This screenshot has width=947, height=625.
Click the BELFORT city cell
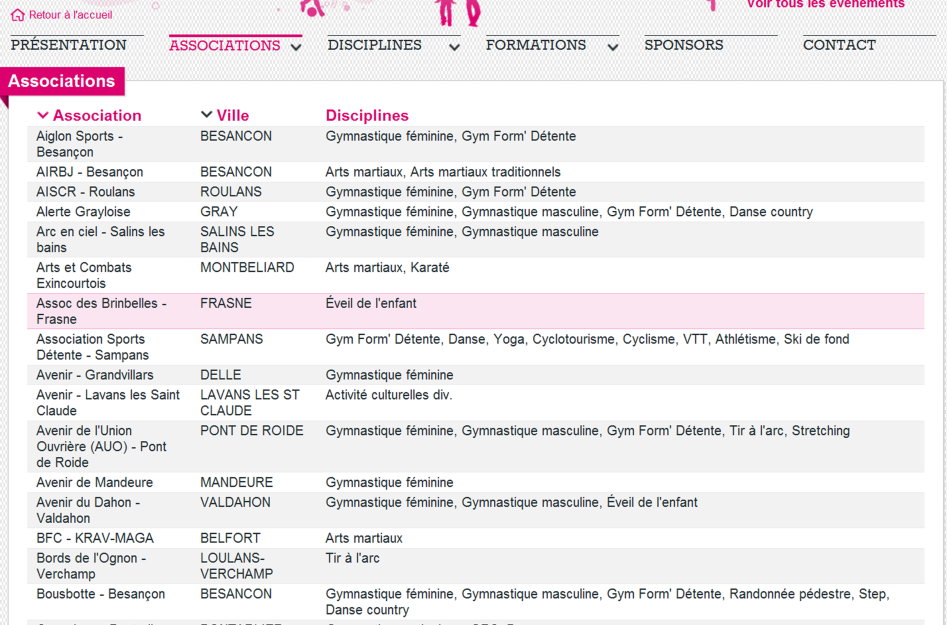coord(230,538)
